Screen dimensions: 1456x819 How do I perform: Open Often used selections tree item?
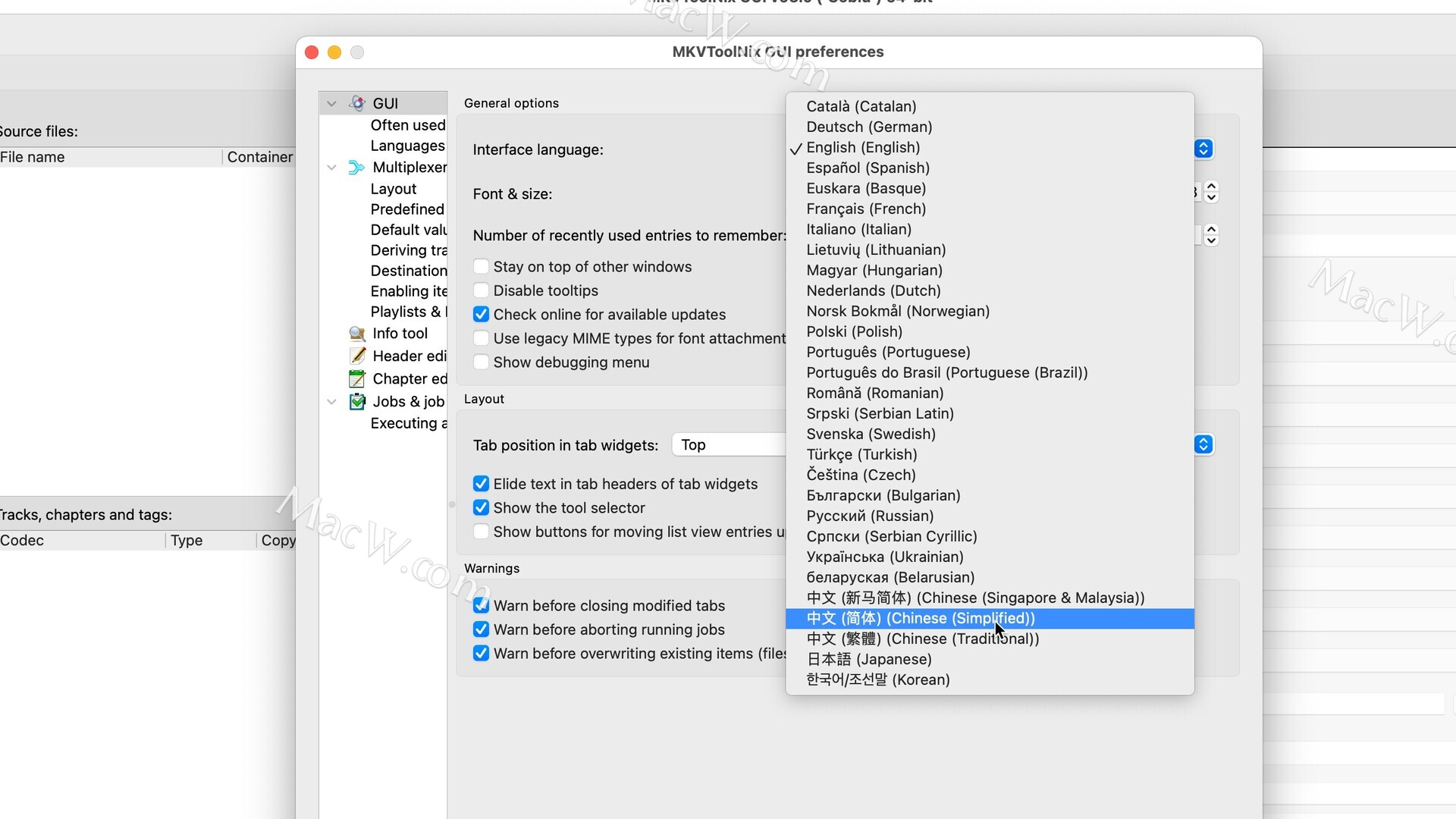pos(408,125)
